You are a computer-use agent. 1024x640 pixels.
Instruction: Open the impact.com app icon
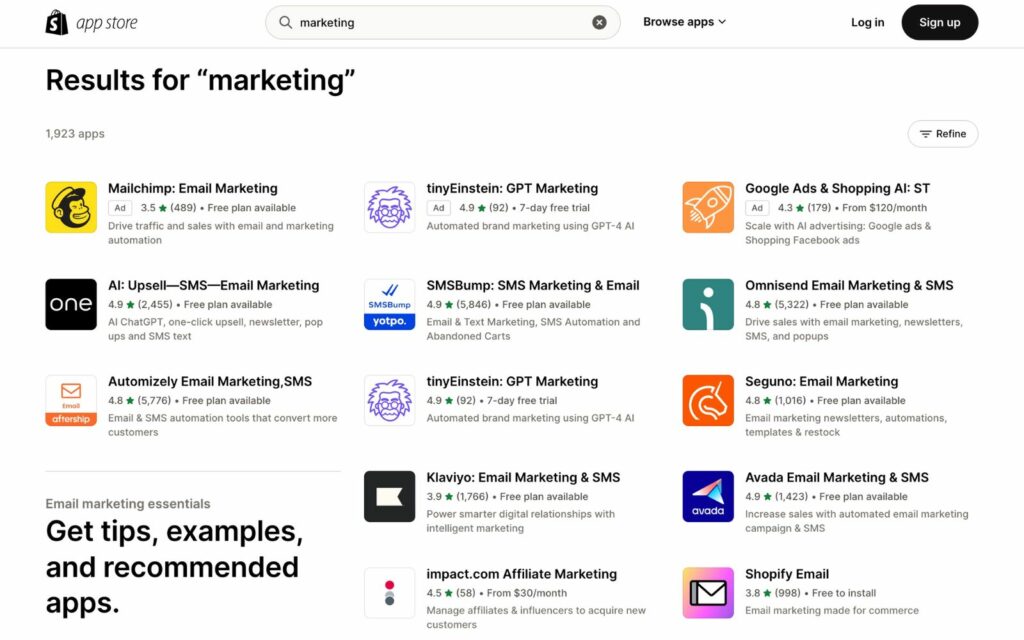point(389,593)
